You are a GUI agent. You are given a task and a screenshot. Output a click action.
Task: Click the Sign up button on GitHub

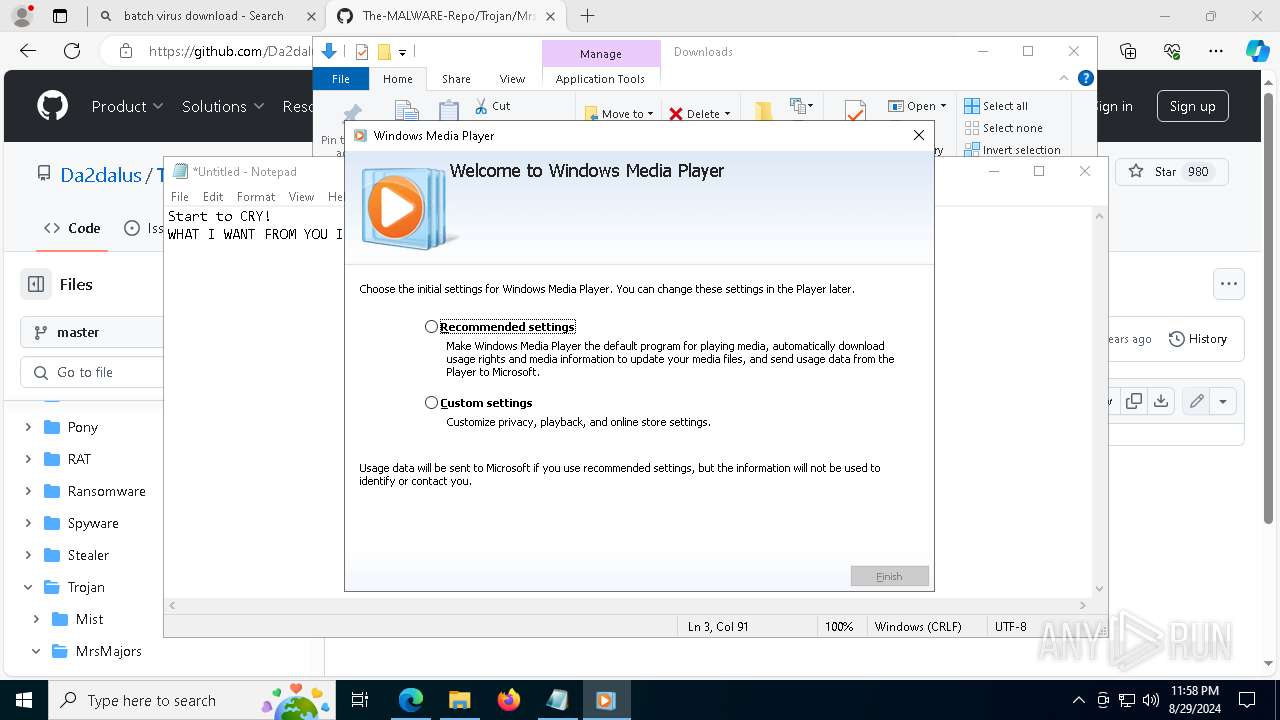point(1192,106)
